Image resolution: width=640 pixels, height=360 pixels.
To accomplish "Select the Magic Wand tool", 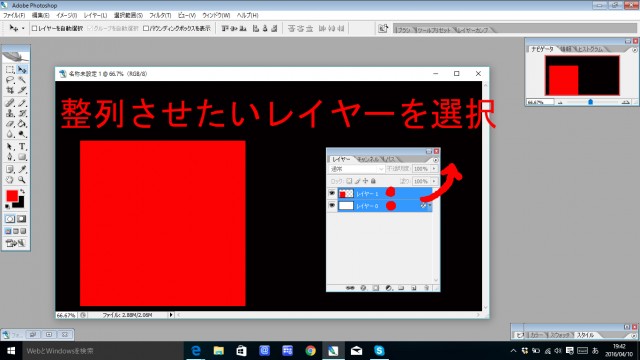I will (22, 80).
